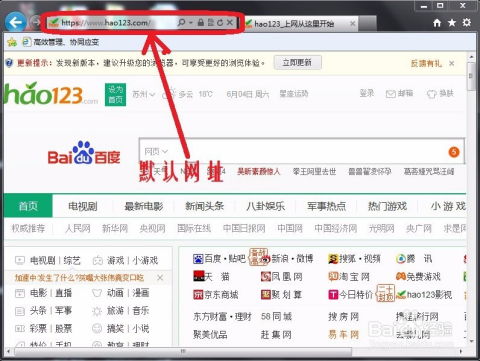Select the 热门游戏 navigation tab
This screenshot has height=361, width=480.
coord(387,206)
